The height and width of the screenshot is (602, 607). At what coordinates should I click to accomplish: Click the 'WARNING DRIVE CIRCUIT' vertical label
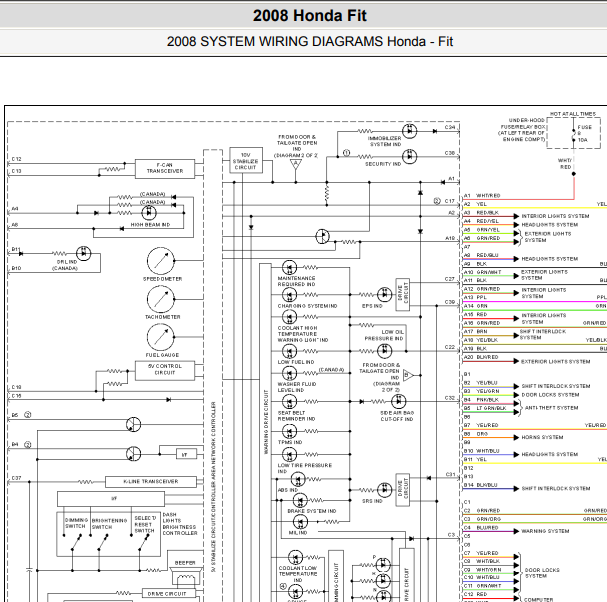(266, 422)
